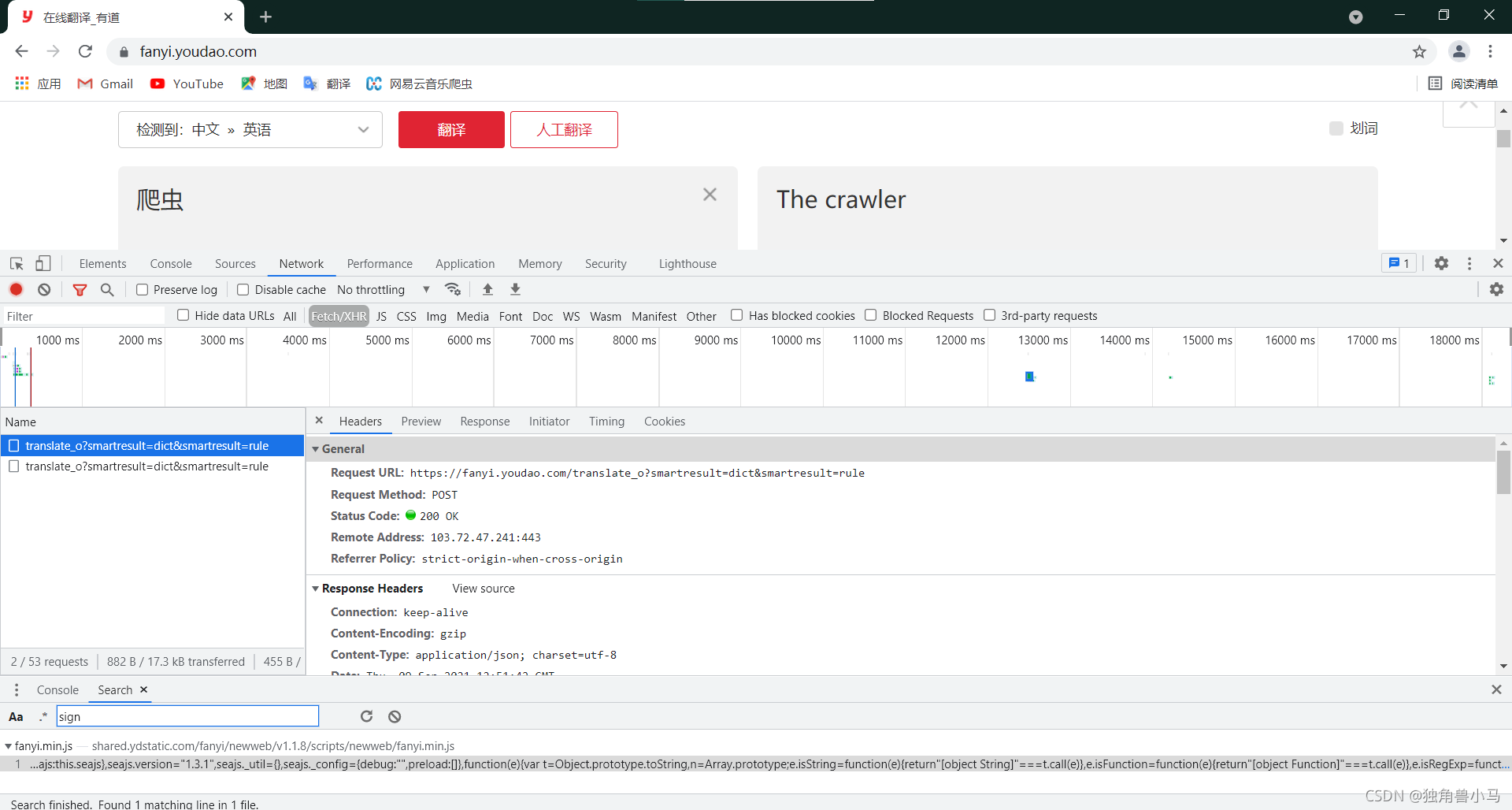Toggle the DevTools inspect element picker icon

(x=17, y=264)
